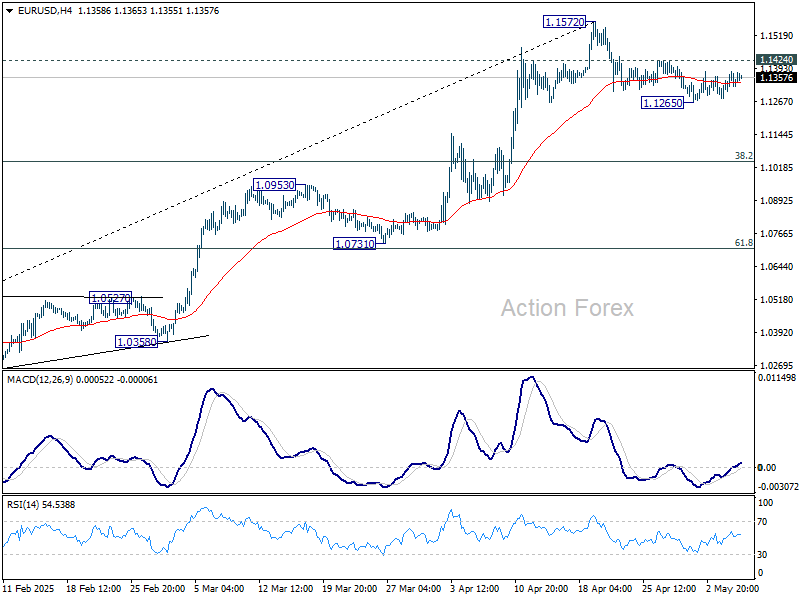Click the 12 Mar 12:00 time label
Image resolution: width=800 pixels, height=600 pixels.
286,588
